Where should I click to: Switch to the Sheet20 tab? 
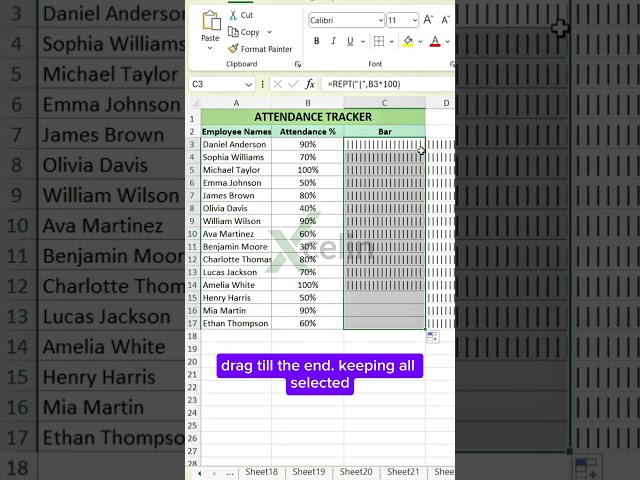tap(356, 472)
